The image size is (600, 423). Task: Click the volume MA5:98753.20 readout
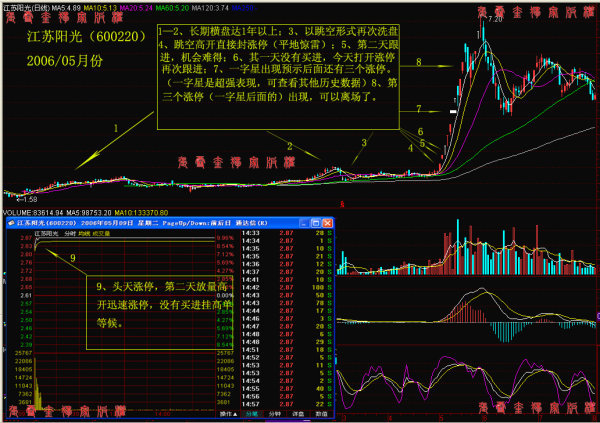[x=89, y=212]
